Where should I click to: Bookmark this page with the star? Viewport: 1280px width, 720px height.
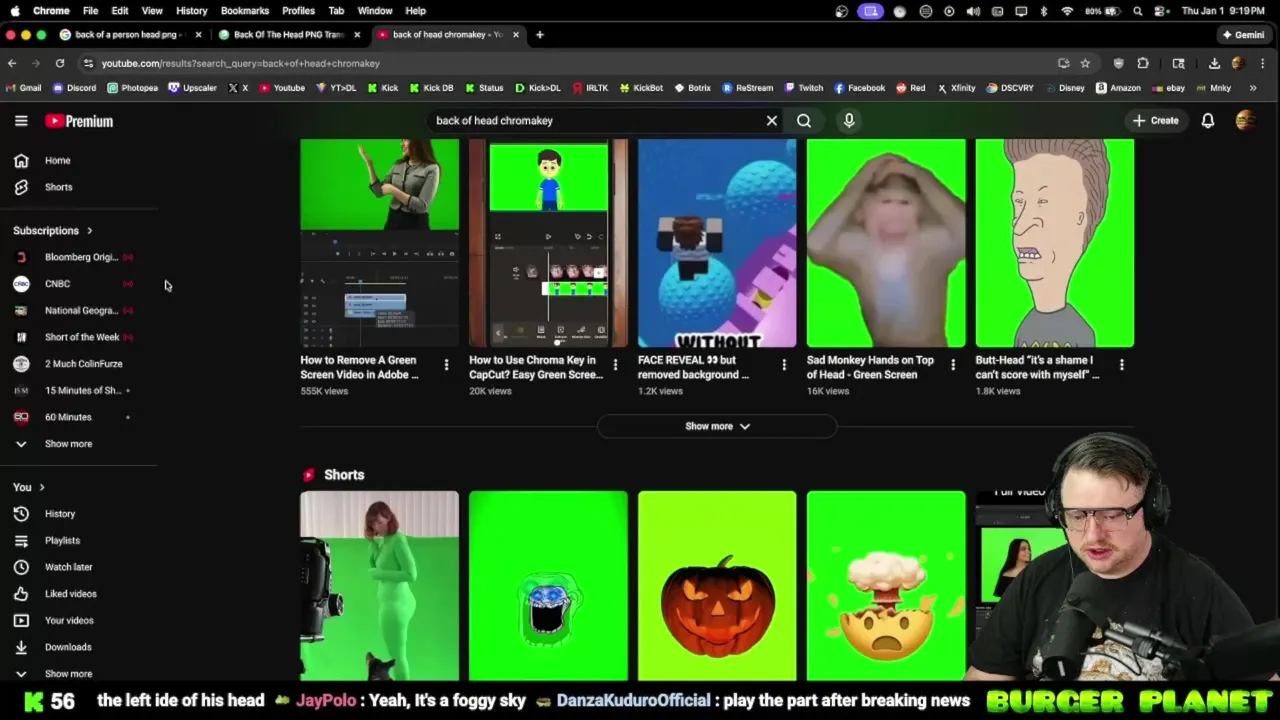tap(1085, 63)
